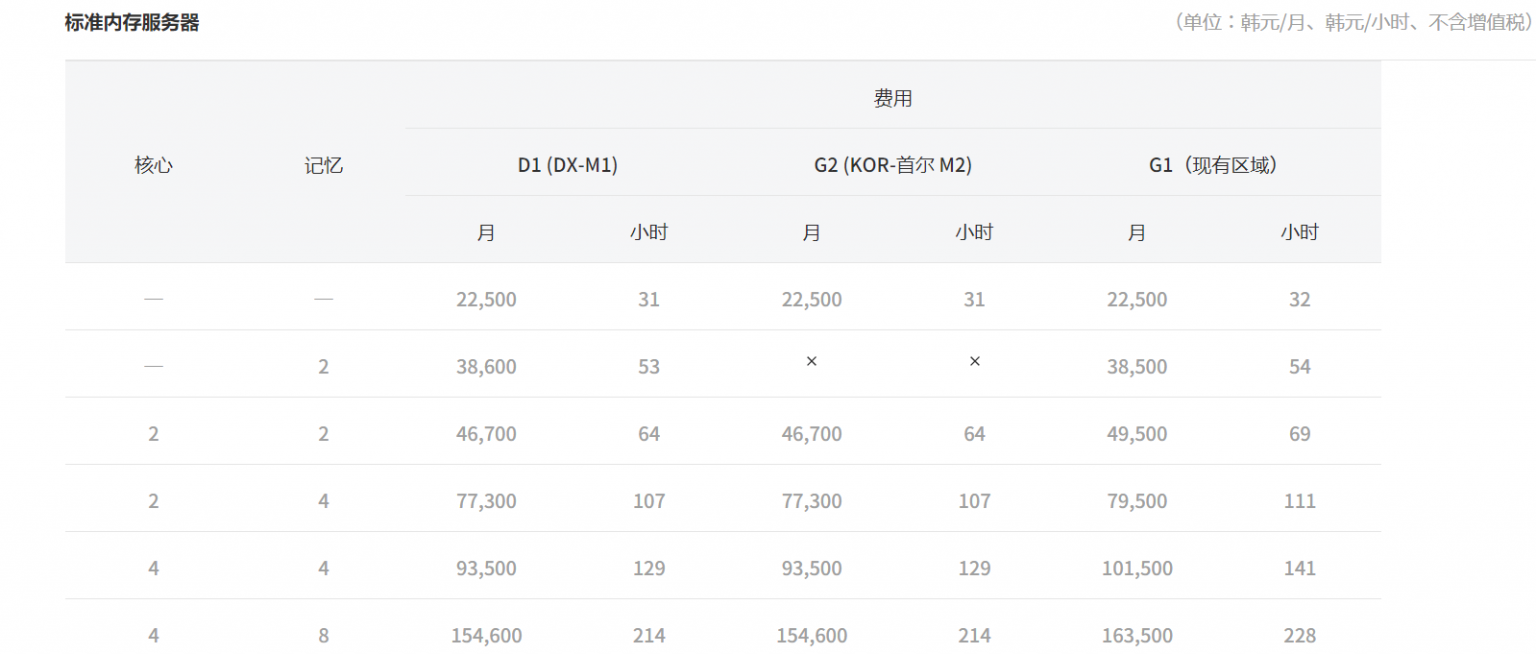Click the 101,500 price in G1 column
Image resolution: width=1536 pixels, height=654 pixels.
[1136, 568]
